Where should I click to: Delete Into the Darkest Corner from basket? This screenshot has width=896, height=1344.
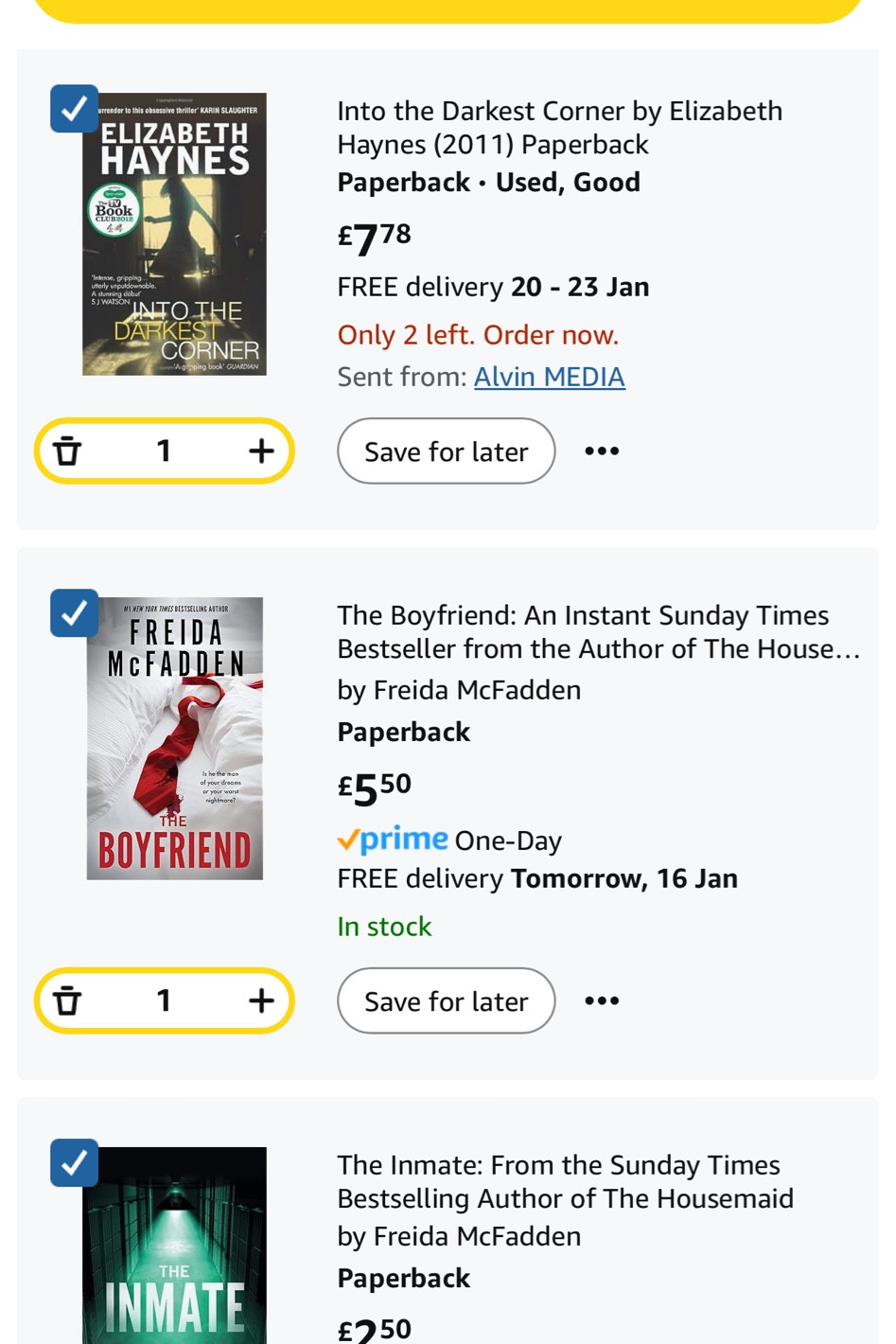[x=67, y=451]
